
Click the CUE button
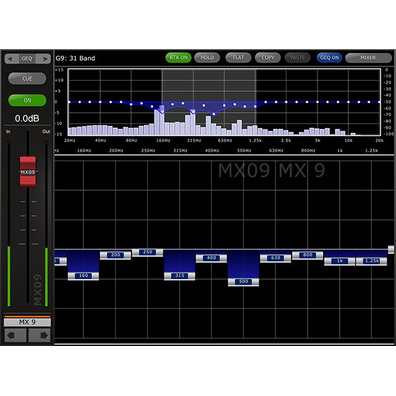click(27, 79)
